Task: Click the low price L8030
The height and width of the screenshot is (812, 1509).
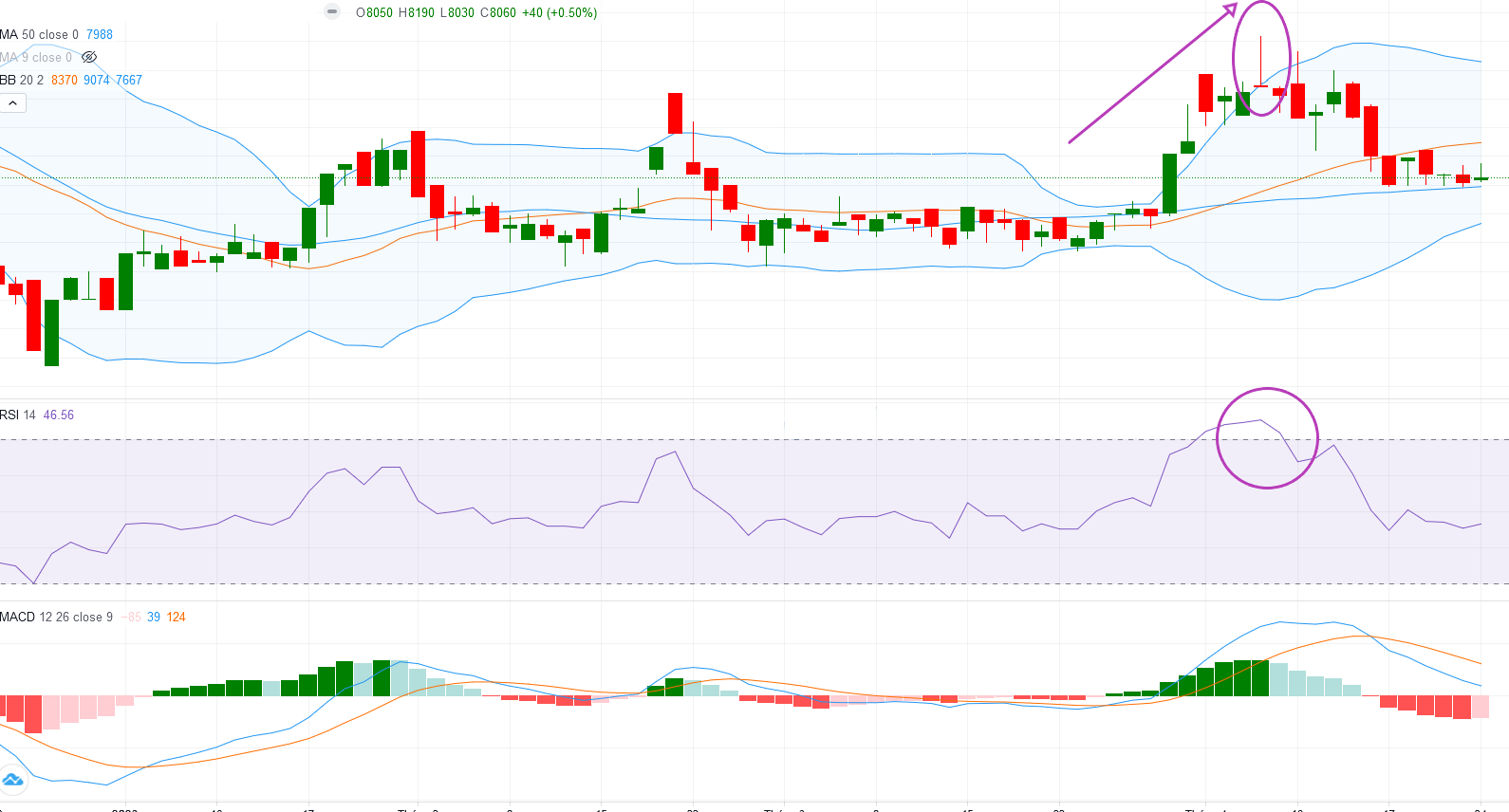Action: click(x=457, y=12)
